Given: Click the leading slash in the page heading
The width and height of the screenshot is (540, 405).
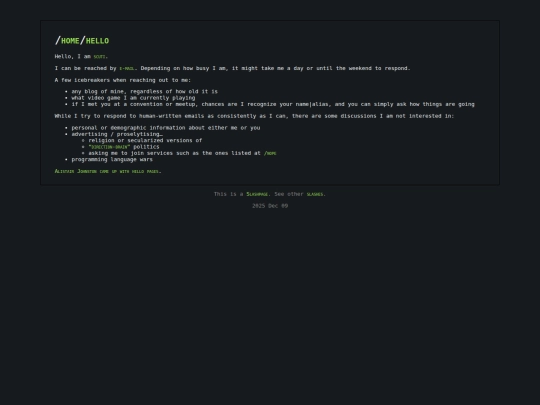Looking at the screenshot, I should coord(58,41).
